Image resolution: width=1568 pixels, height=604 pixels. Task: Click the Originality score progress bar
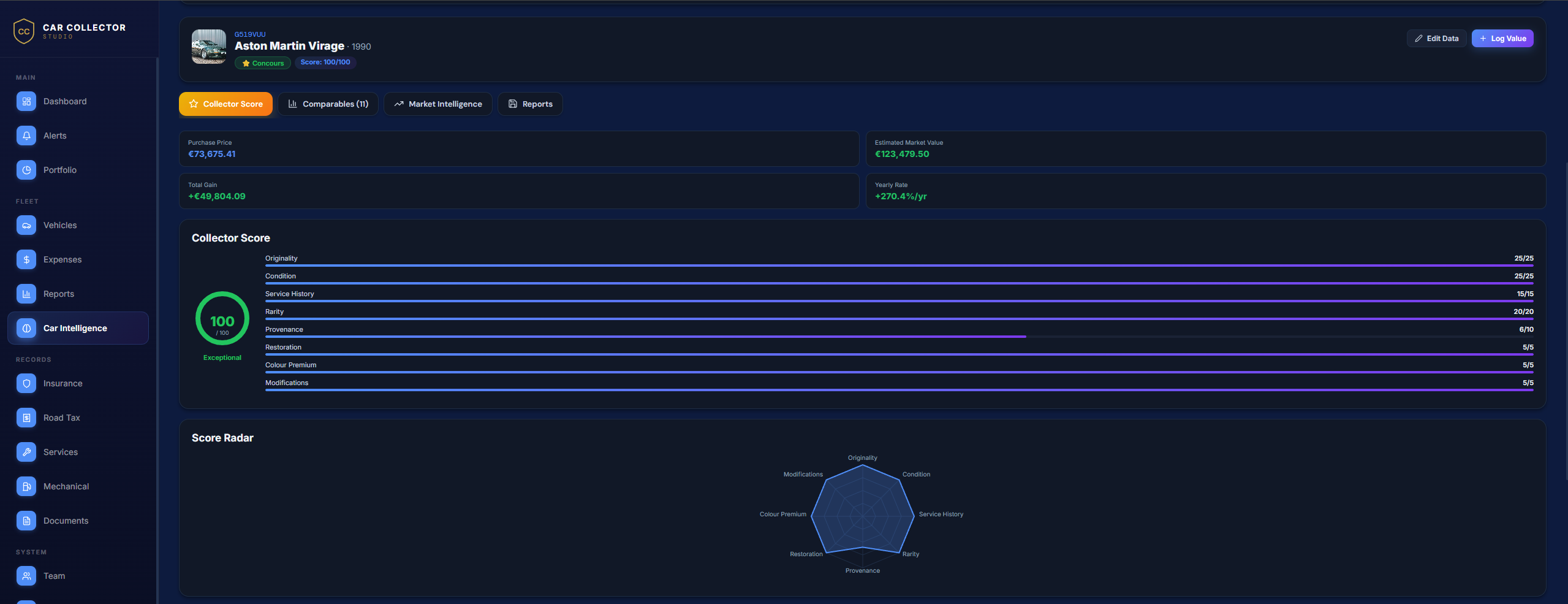point(900,266)
